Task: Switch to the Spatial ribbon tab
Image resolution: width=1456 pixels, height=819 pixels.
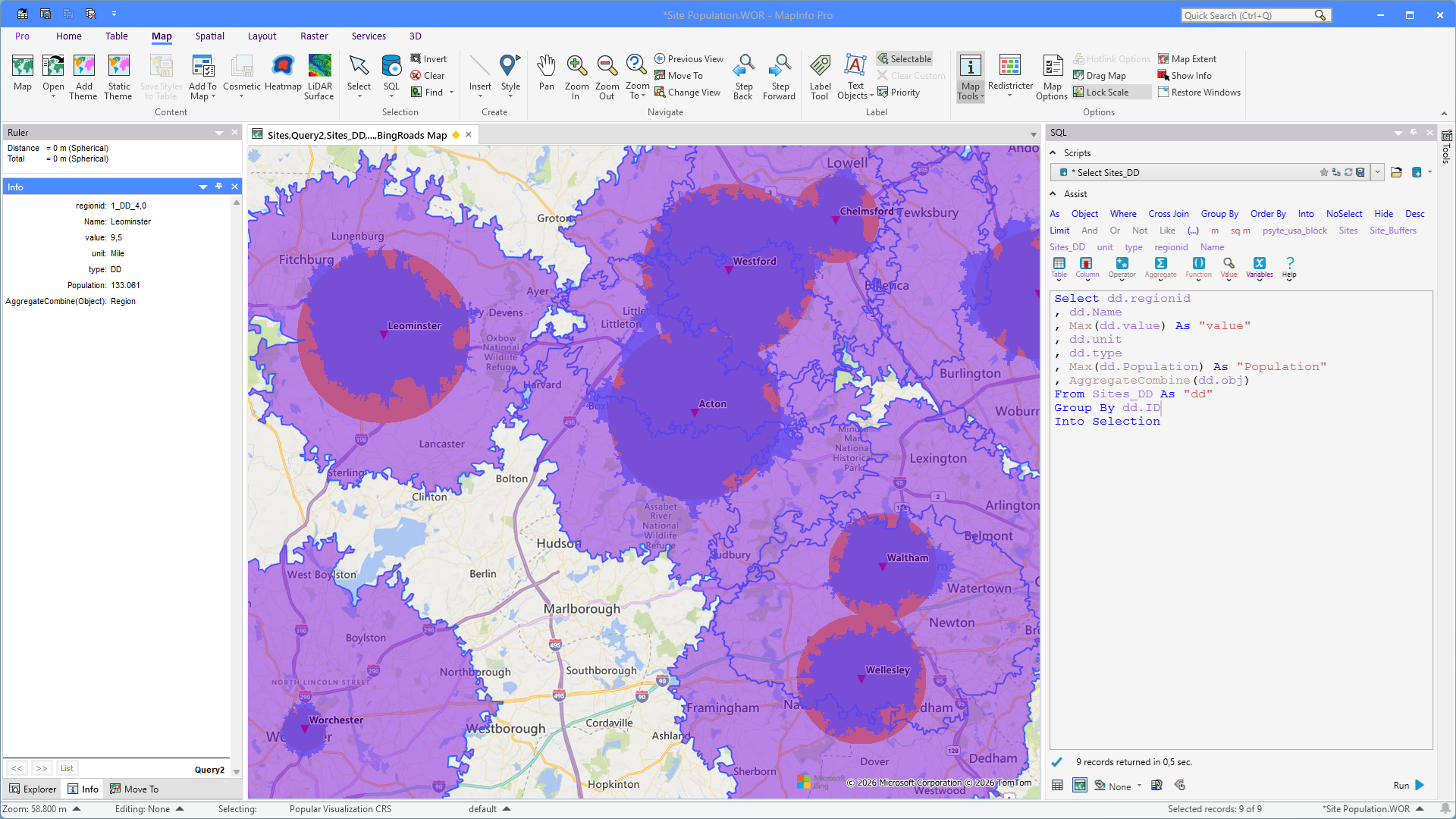Action: [209, 36]
